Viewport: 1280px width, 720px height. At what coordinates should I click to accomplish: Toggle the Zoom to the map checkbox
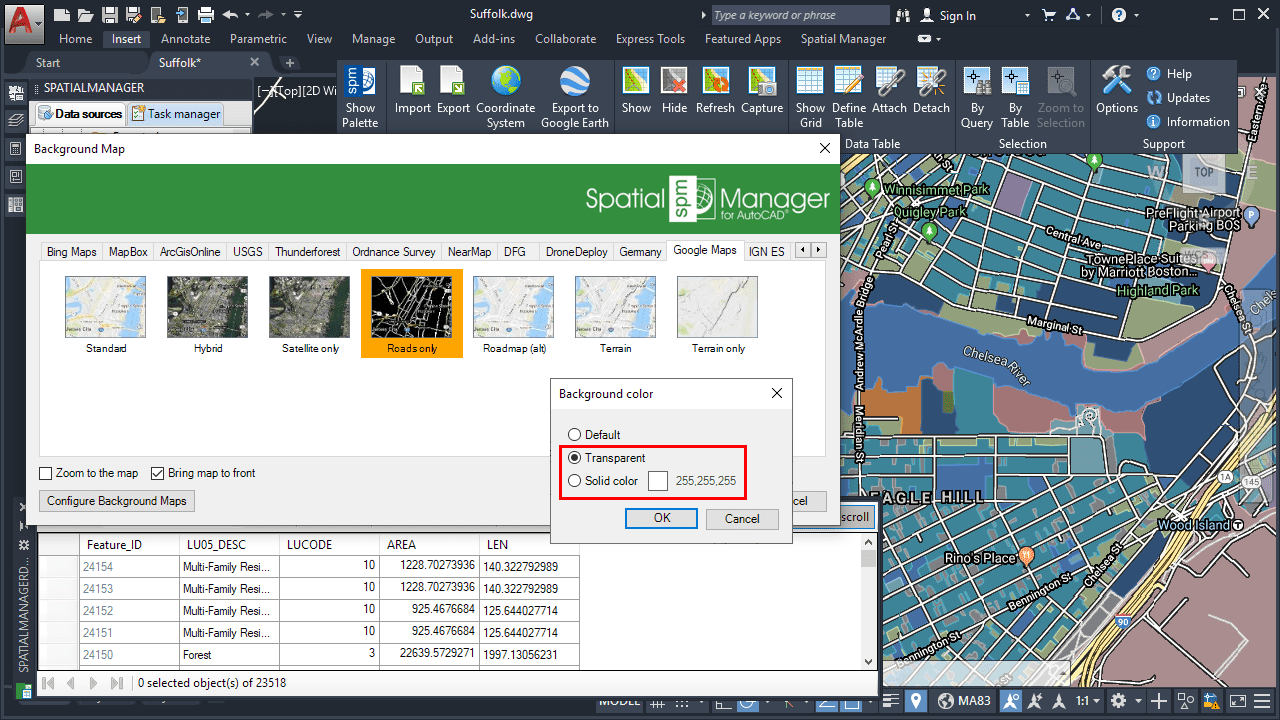pos(46,473)
